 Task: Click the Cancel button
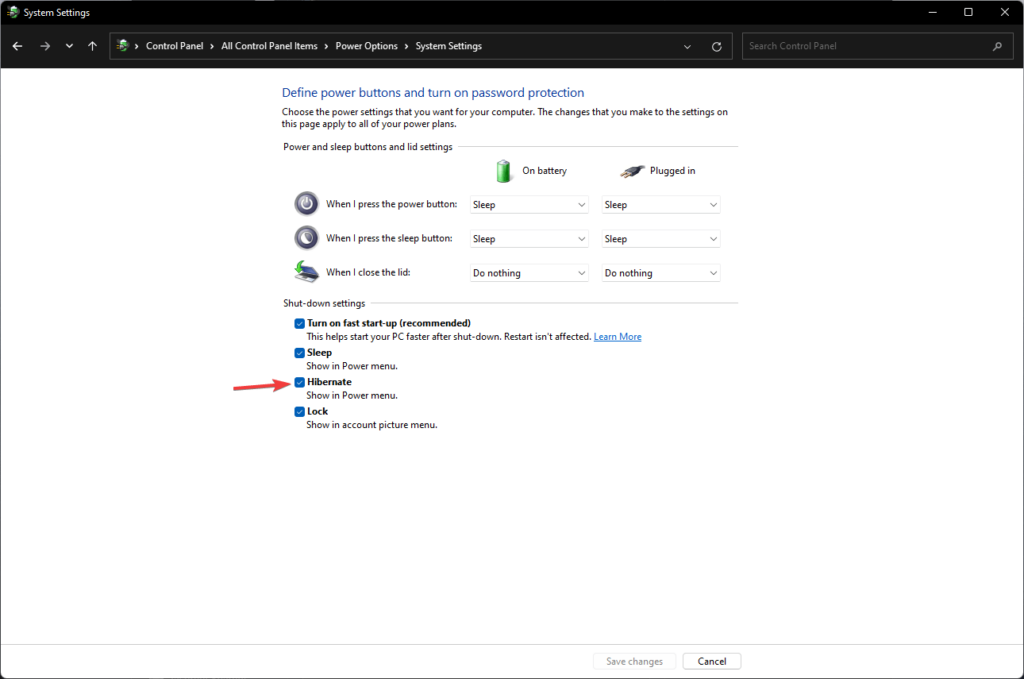(712, 661)
